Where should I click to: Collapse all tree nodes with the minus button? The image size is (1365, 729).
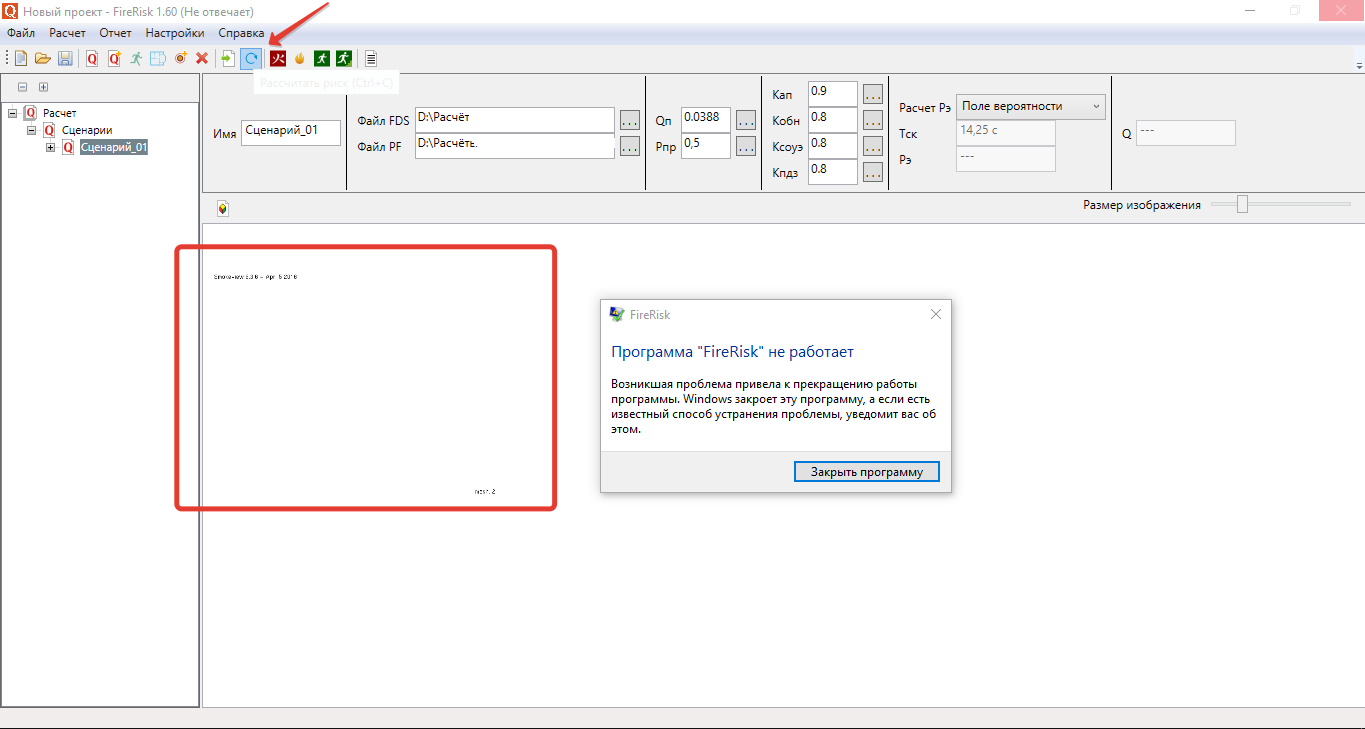click(23, 87)
